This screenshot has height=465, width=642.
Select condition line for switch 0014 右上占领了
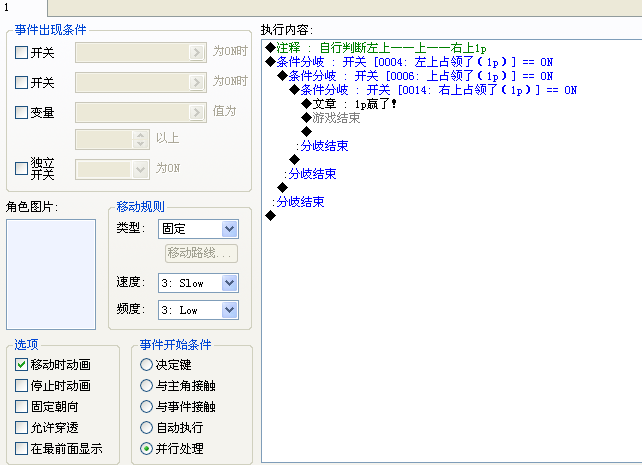pyautogui.click(x=433, y=90)
